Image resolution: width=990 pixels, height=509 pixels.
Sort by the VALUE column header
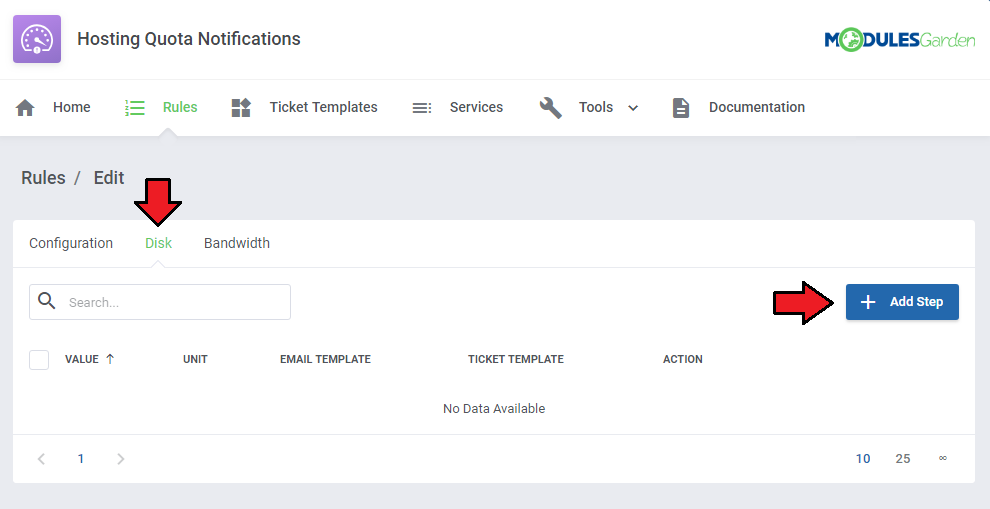(81, 359)
